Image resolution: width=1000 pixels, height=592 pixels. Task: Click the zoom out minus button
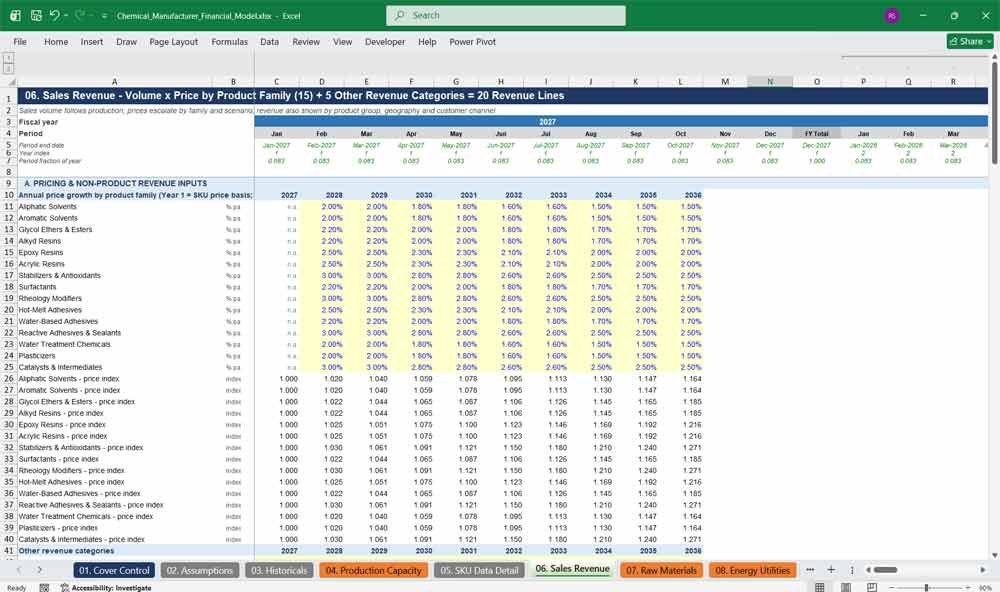891,588
